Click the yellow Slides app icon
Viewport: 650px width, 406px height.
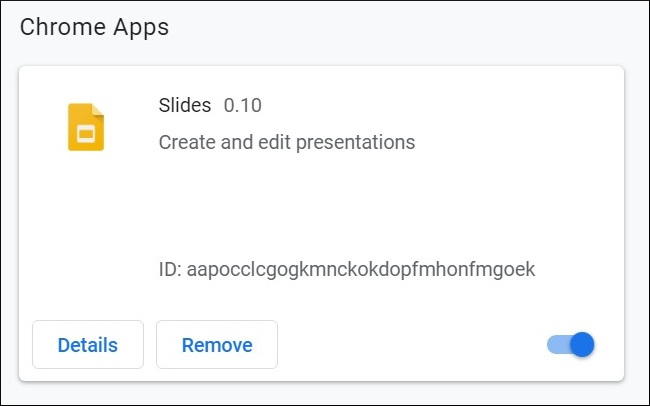(86, 127)
